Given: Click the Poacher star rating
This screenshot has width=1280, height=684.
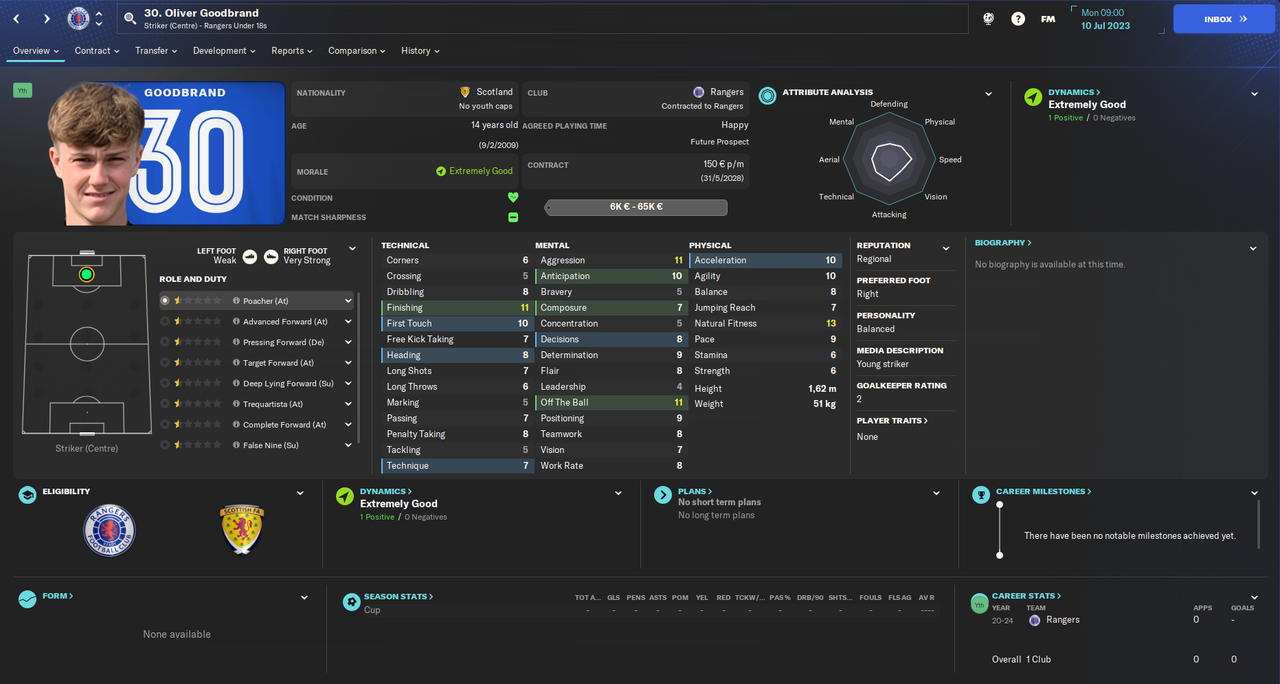Looking at the screenshot, I should pyautogui.click(x=198, y=301).
